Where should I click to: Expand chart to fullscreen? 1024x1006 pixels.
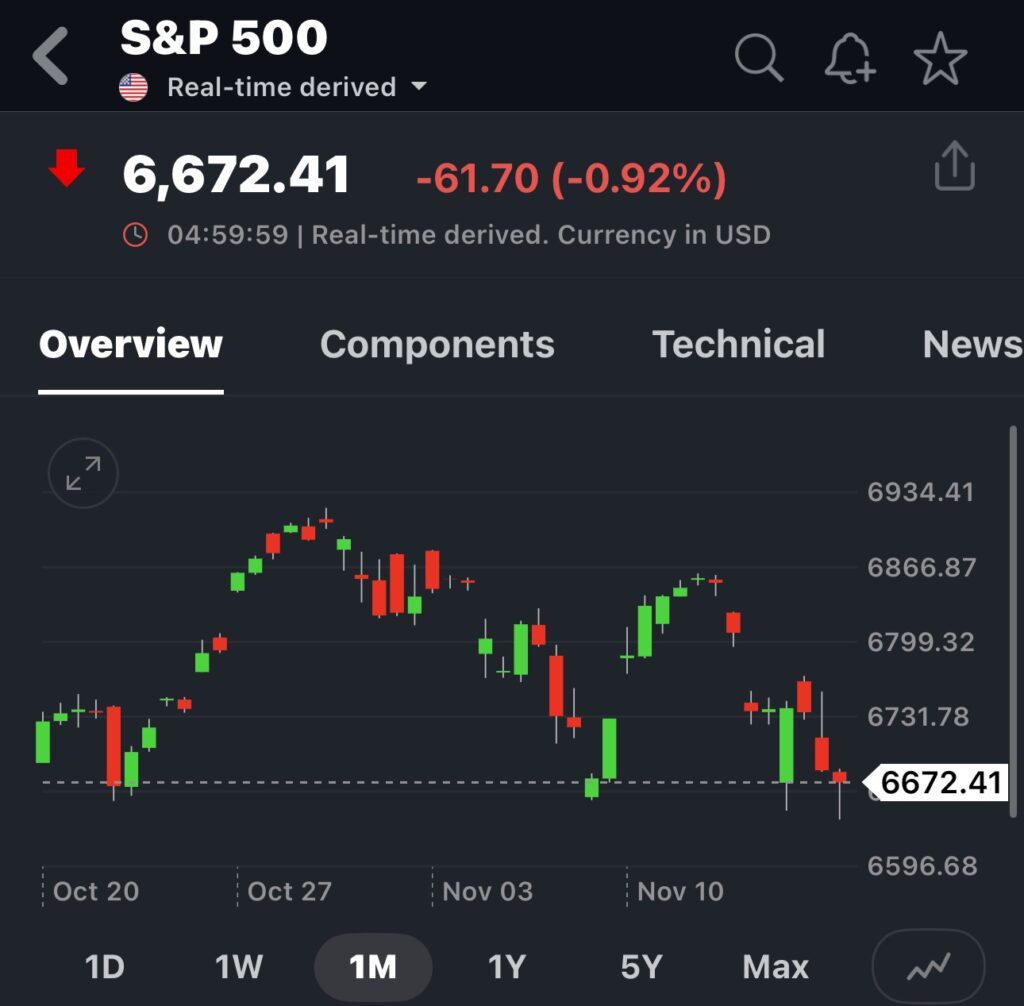point(83,473)
